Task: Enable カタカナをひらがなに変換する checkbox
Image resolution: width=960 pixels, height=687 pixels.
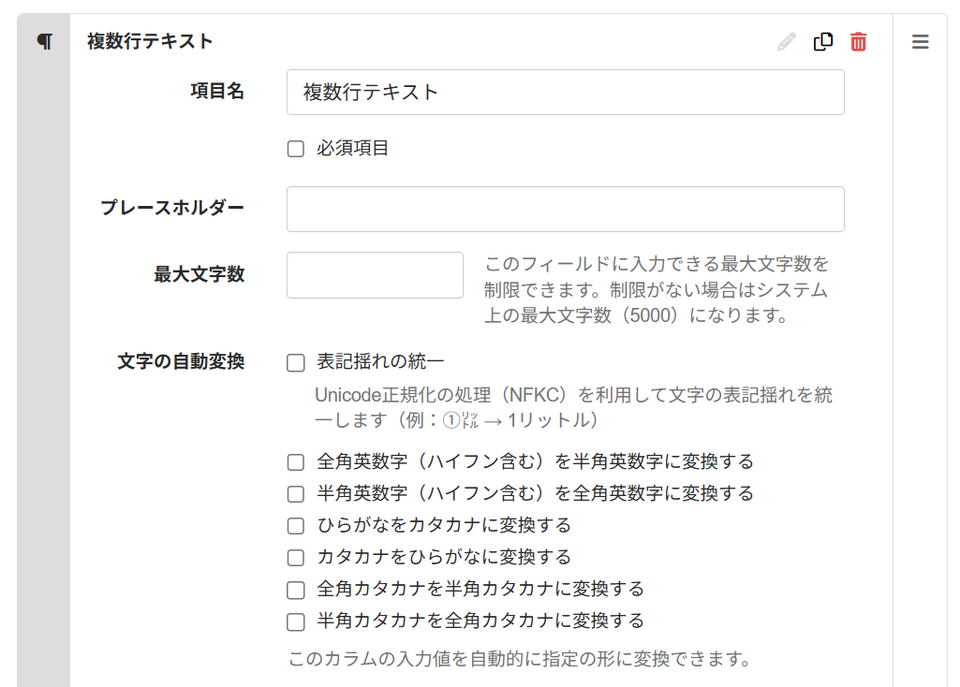Action: tap(296, 558)
